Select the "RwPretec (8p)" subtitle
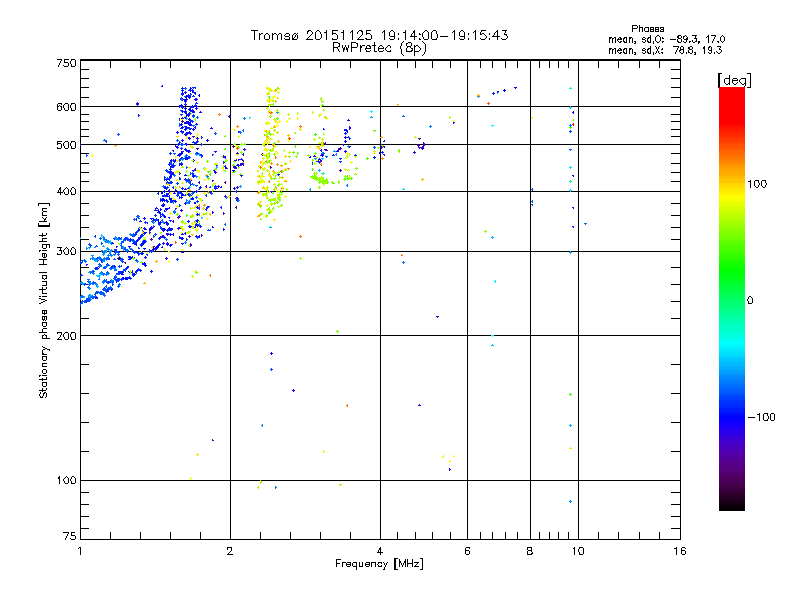800x600 pixels. point(379,48)
